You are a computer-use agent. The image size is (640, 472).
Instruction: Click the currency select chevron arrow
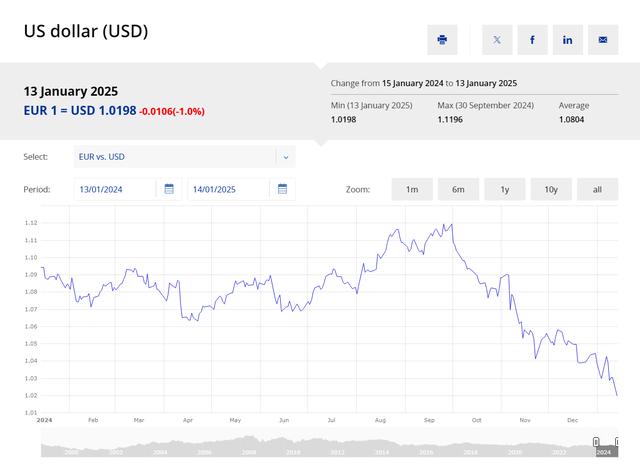[285, 157]
